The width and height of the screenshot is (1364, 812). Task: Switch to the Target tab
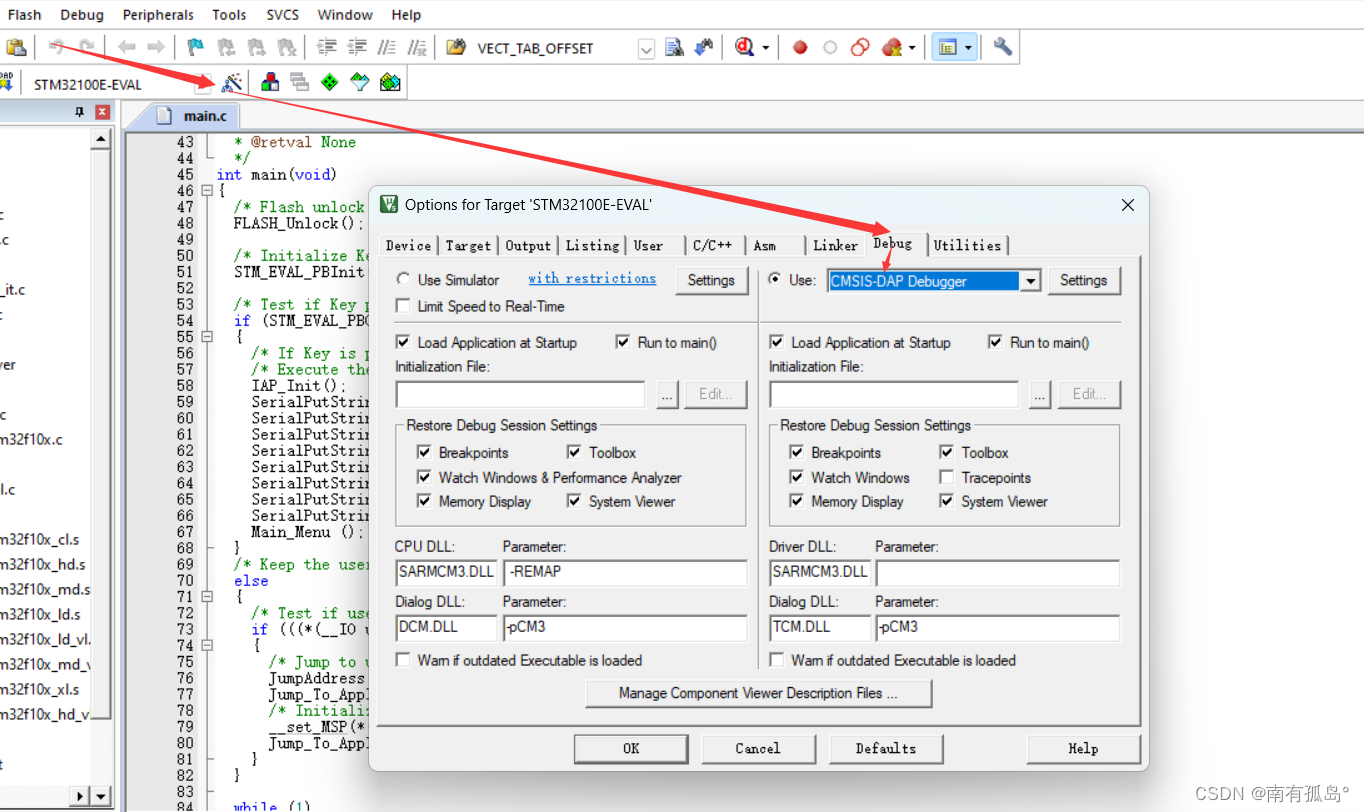(468, 245)
